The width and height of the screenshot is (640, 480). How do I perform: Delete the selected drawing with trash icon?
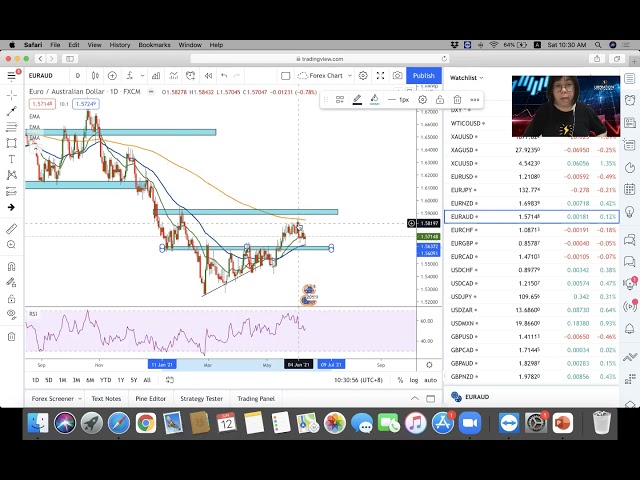(457, 100)
